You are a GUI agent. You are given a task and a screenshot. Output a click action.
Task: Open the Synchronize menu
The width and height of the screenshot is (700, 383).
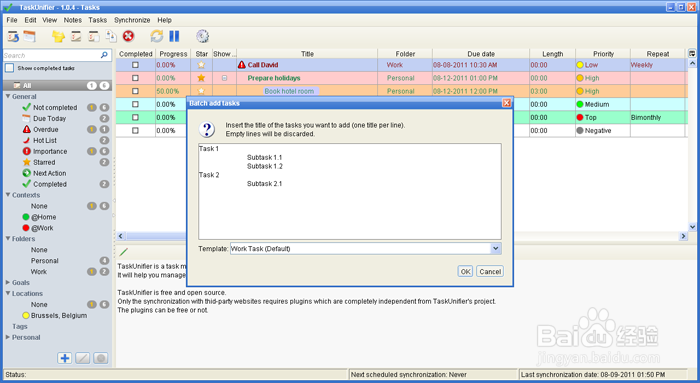132,20
